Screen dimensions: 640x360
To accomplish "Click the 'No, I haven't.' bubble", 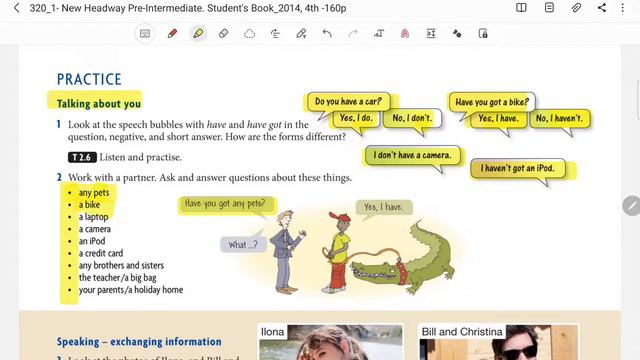I will pos(559,118).
